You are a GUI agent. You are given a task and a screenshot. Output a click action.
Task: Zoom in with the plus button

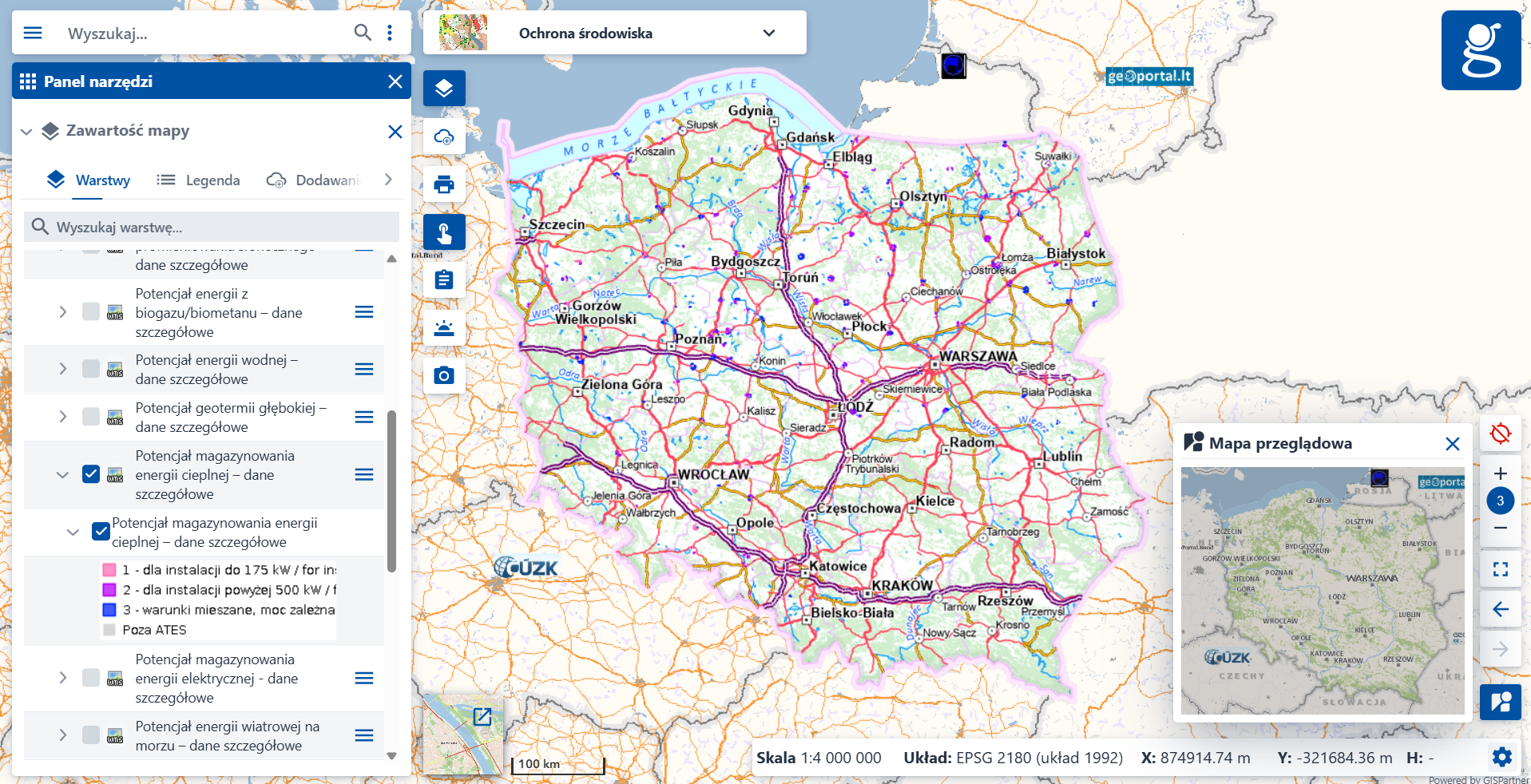point(1501,473)
